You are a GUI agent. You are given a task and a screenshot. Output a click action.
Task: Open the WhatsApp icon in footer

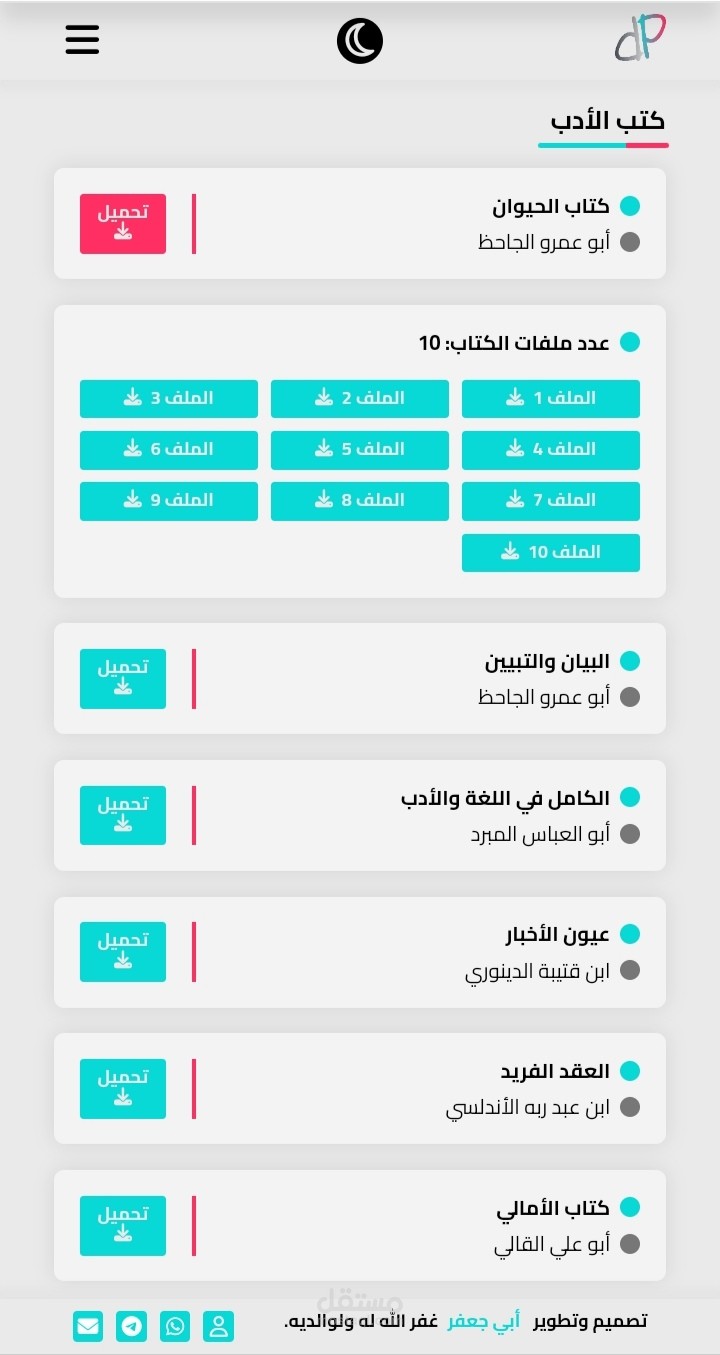click(x=175, y=1326)
